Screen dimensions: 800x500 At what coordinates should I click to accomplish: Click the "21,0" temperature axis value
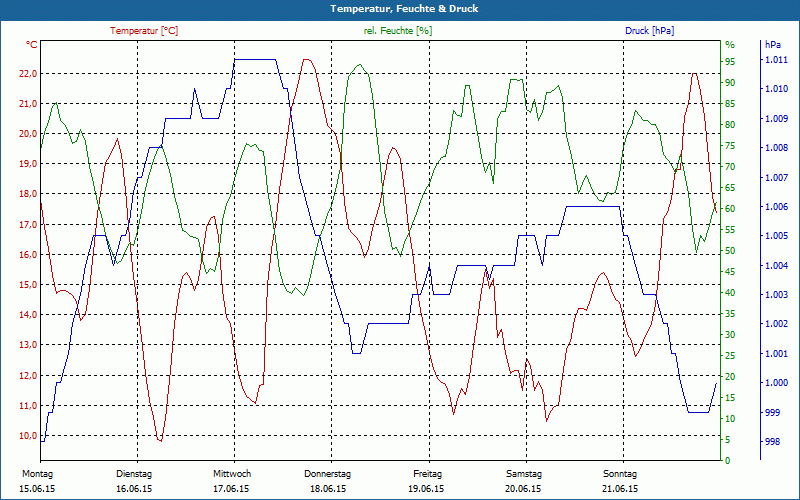(x=29, y=104)
